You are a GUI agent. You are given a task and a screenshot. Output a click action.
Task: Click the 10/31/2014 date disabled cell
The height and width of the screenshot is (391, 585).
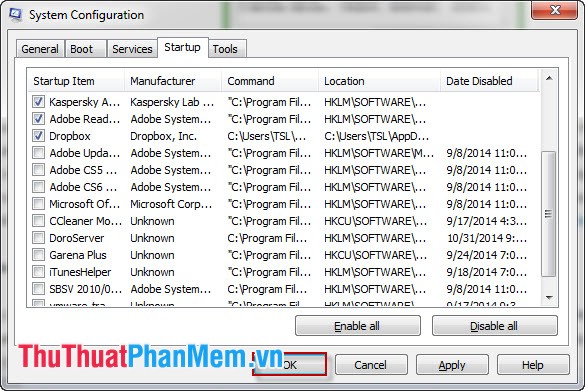pos(487,238)
